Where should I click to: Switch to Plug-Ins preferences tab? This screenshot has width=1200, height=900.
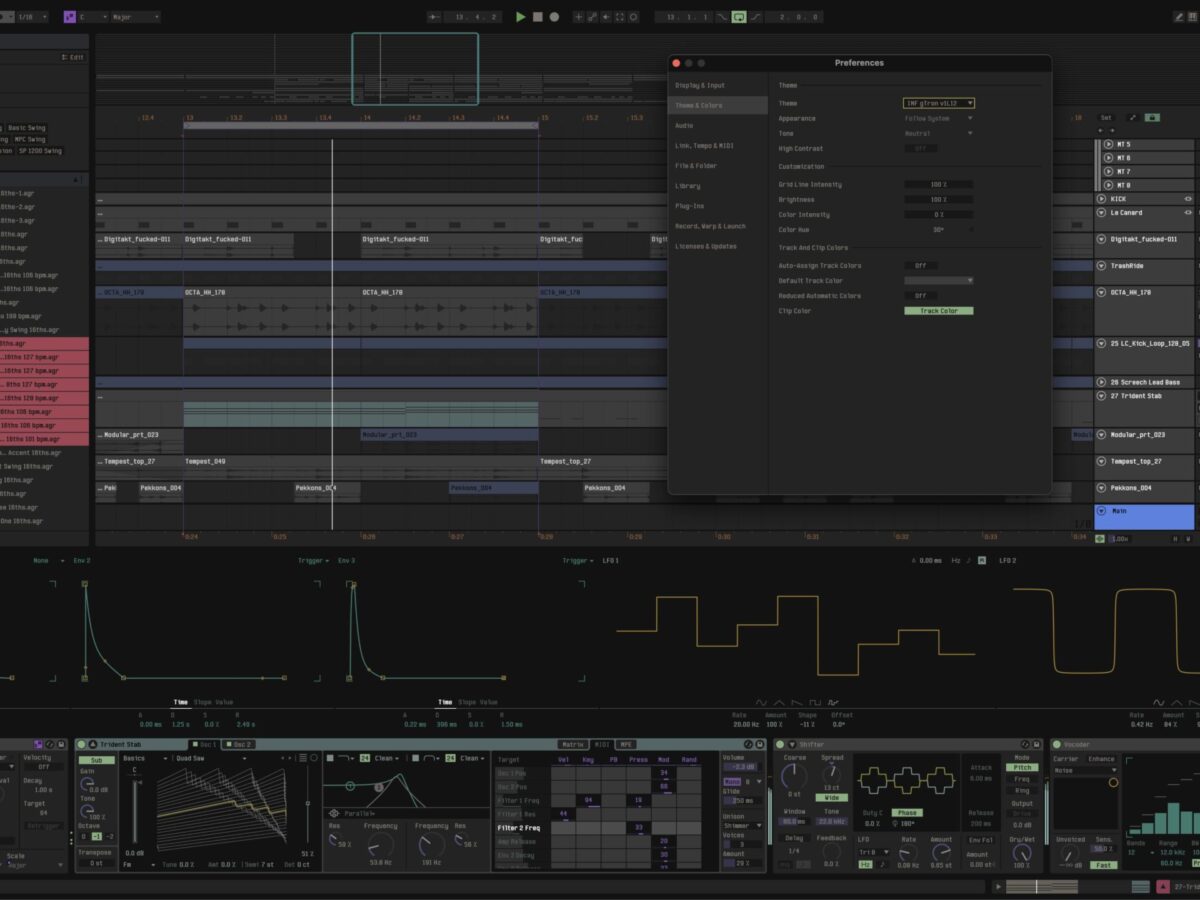point(689,206)
